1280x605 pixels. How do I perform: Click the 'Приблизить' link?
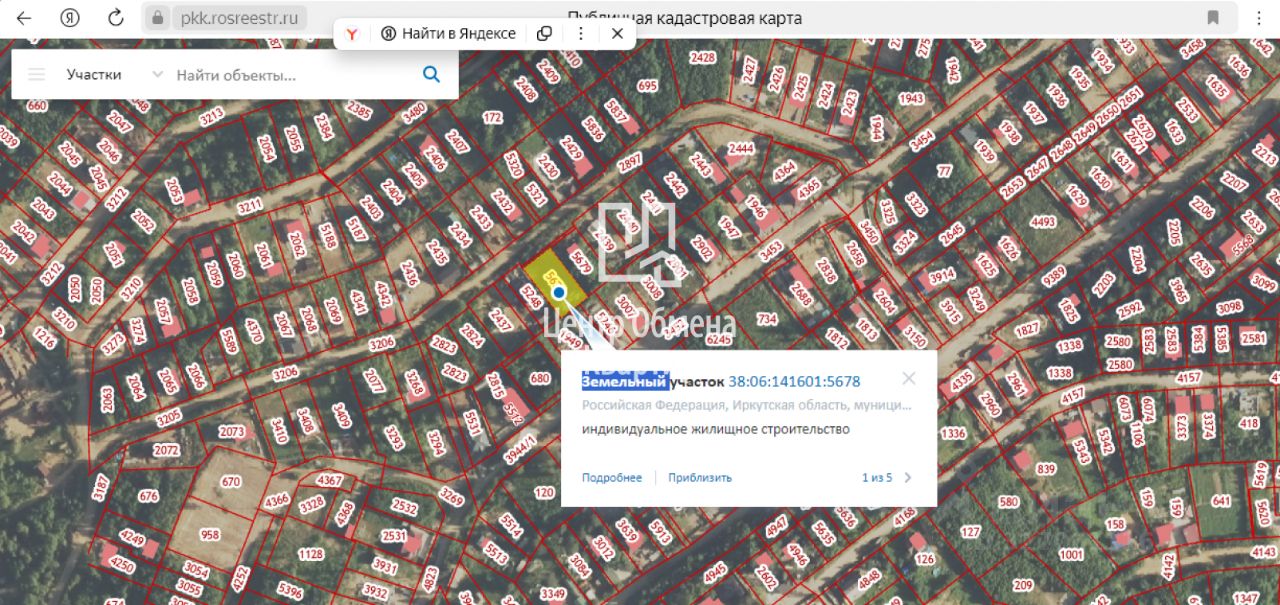700,477
